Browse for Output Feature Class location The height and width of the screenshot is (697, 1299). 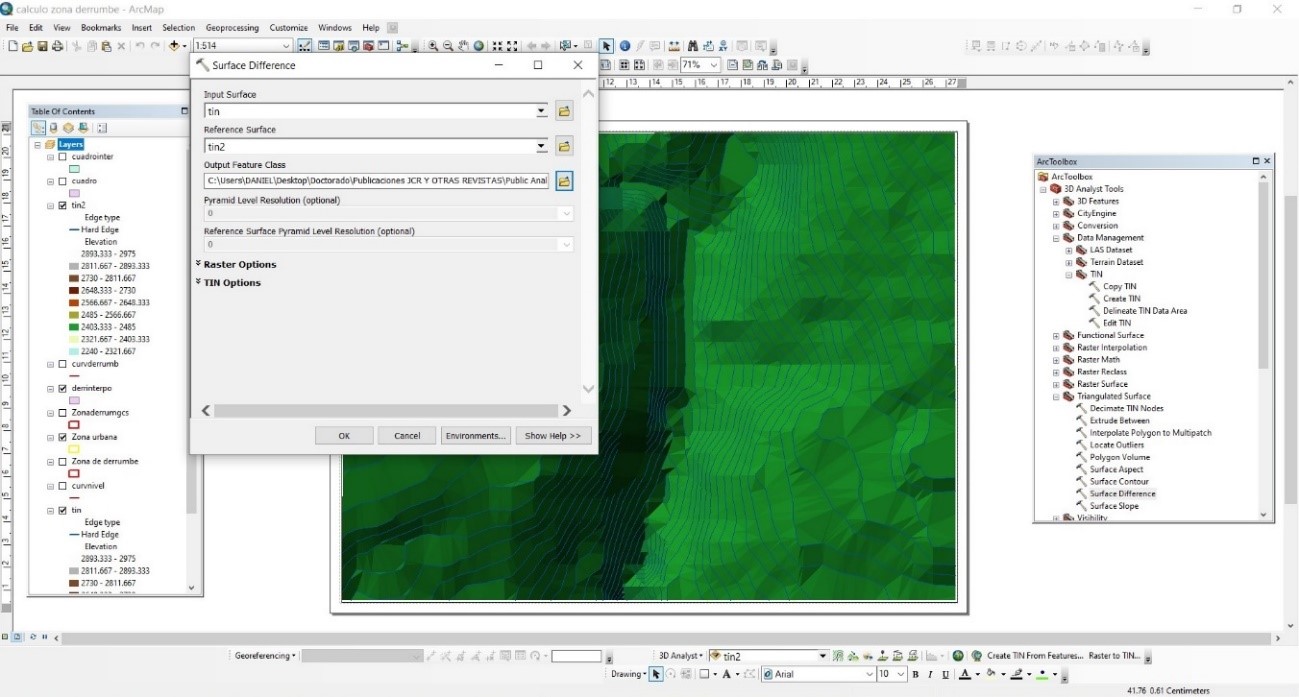564,181
